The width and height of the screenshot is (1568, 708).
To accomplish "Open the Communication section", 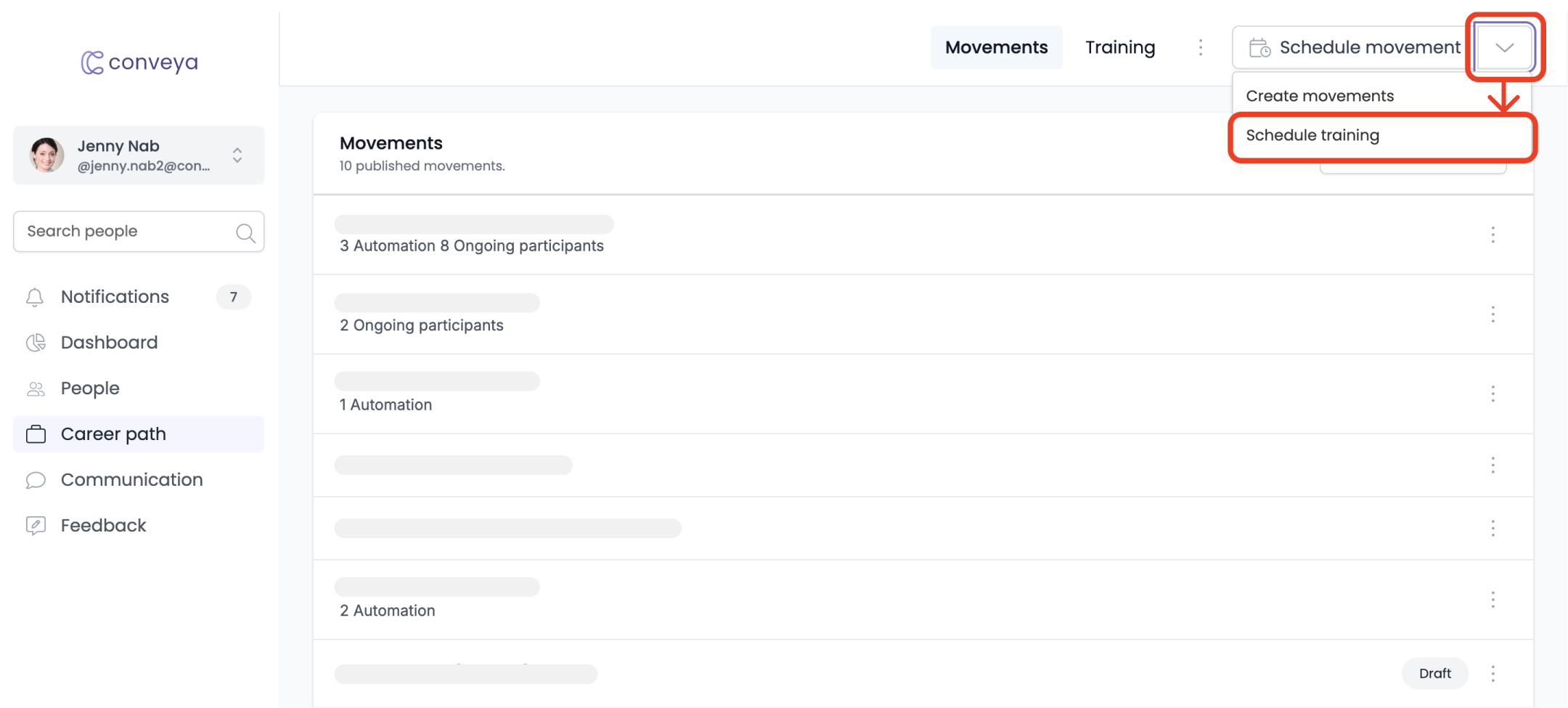I will click(138, 480).
